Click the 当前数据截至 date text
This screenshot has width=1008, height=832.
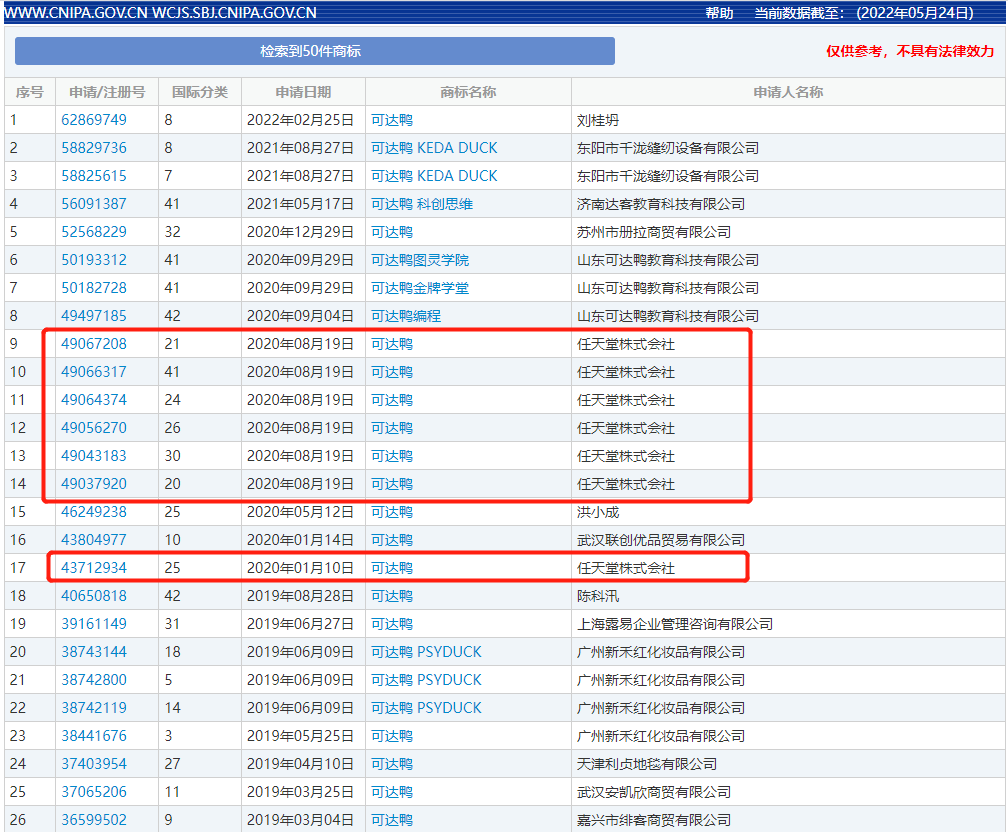pyautogui.click(x=864, y=13)
